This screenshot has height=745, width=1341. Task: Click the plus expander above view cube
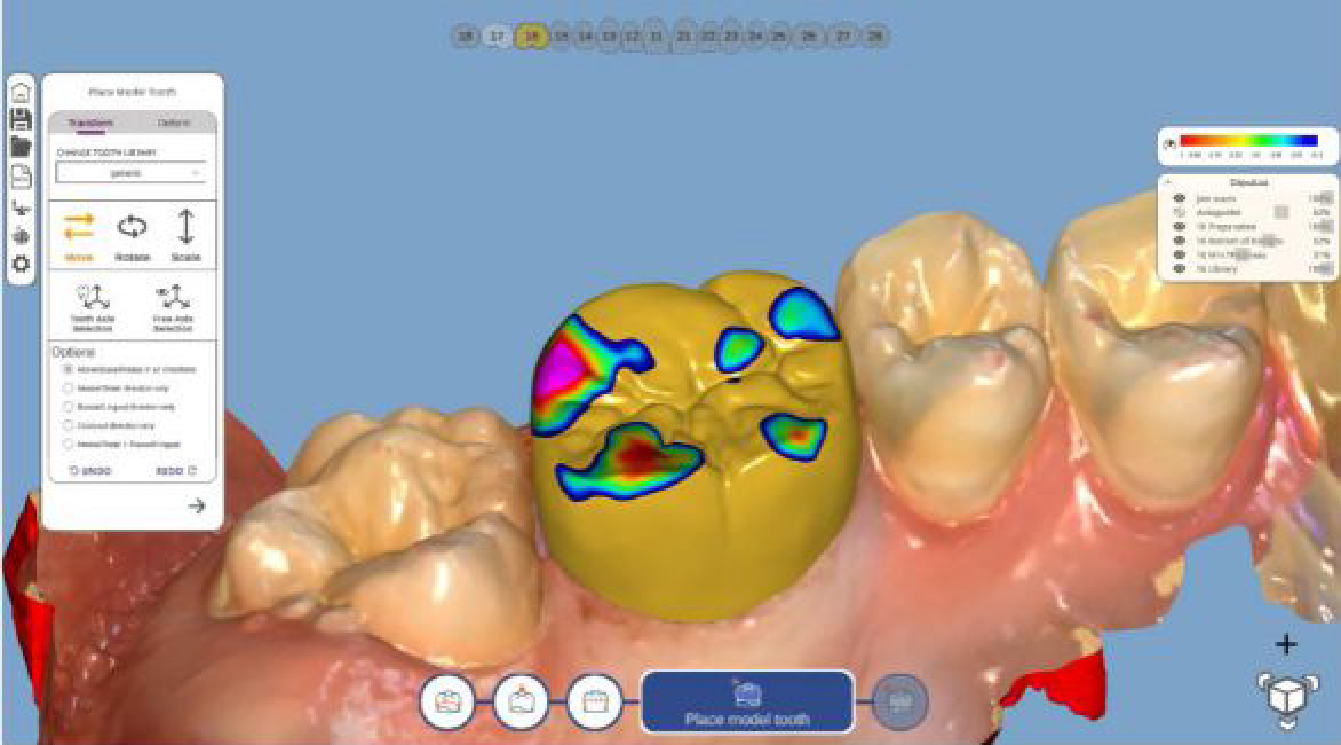(x=1285, y=644)
